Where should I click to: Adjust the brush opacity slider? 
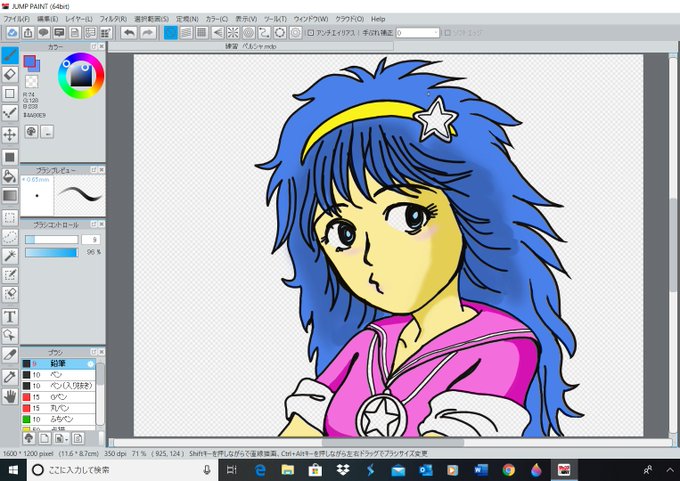[x=51, y=252]
